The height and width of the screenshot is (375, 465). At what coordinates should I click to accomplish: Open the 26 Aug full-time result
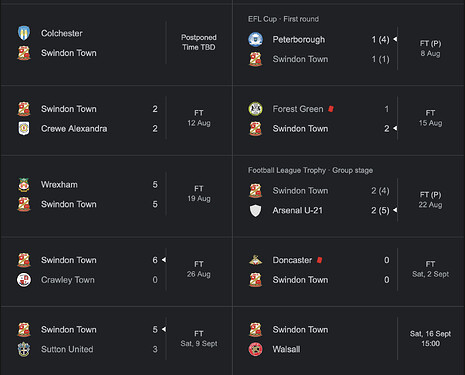click(199, 269)
